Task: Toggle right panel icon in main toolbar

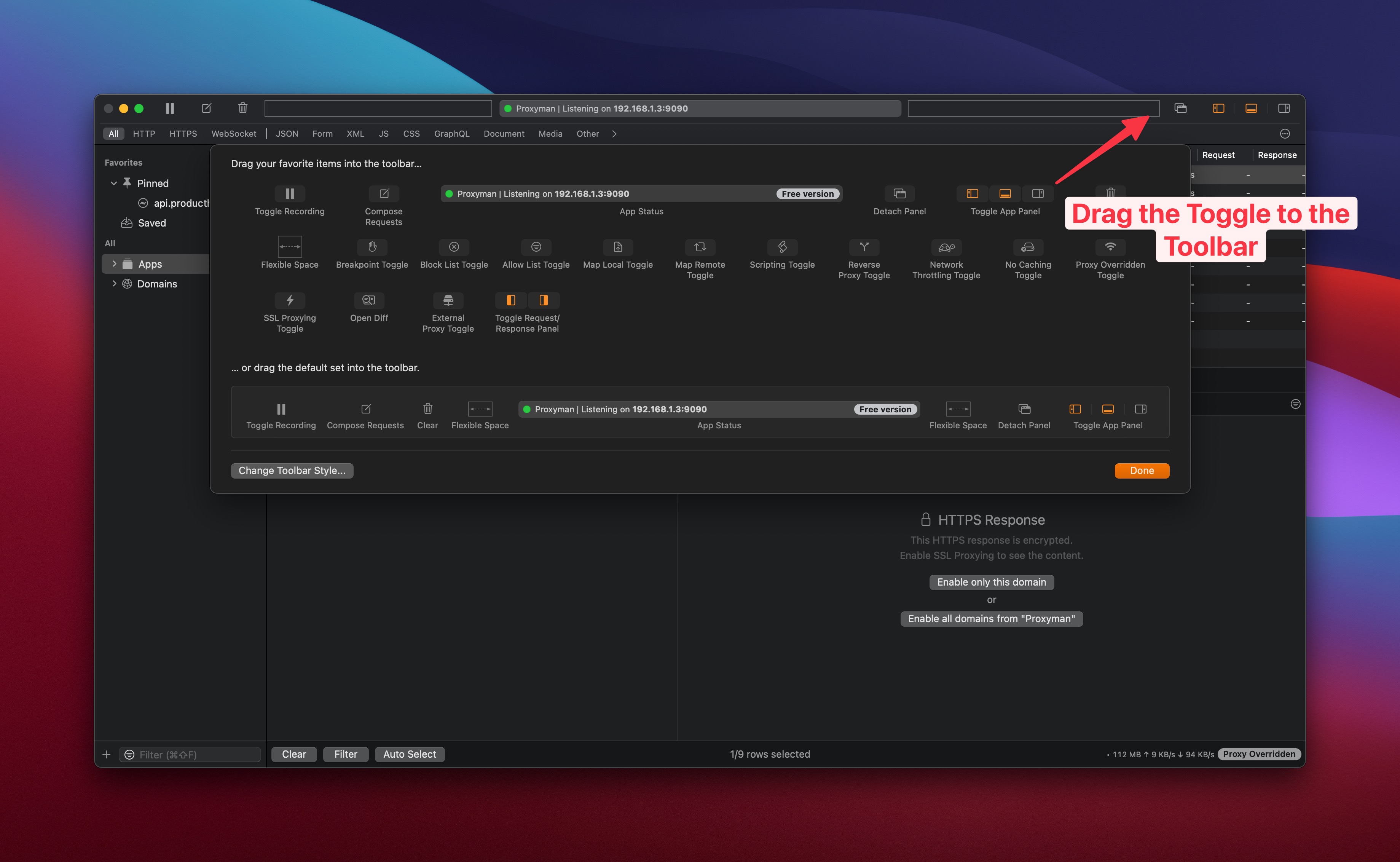Action: [1284, 108]
